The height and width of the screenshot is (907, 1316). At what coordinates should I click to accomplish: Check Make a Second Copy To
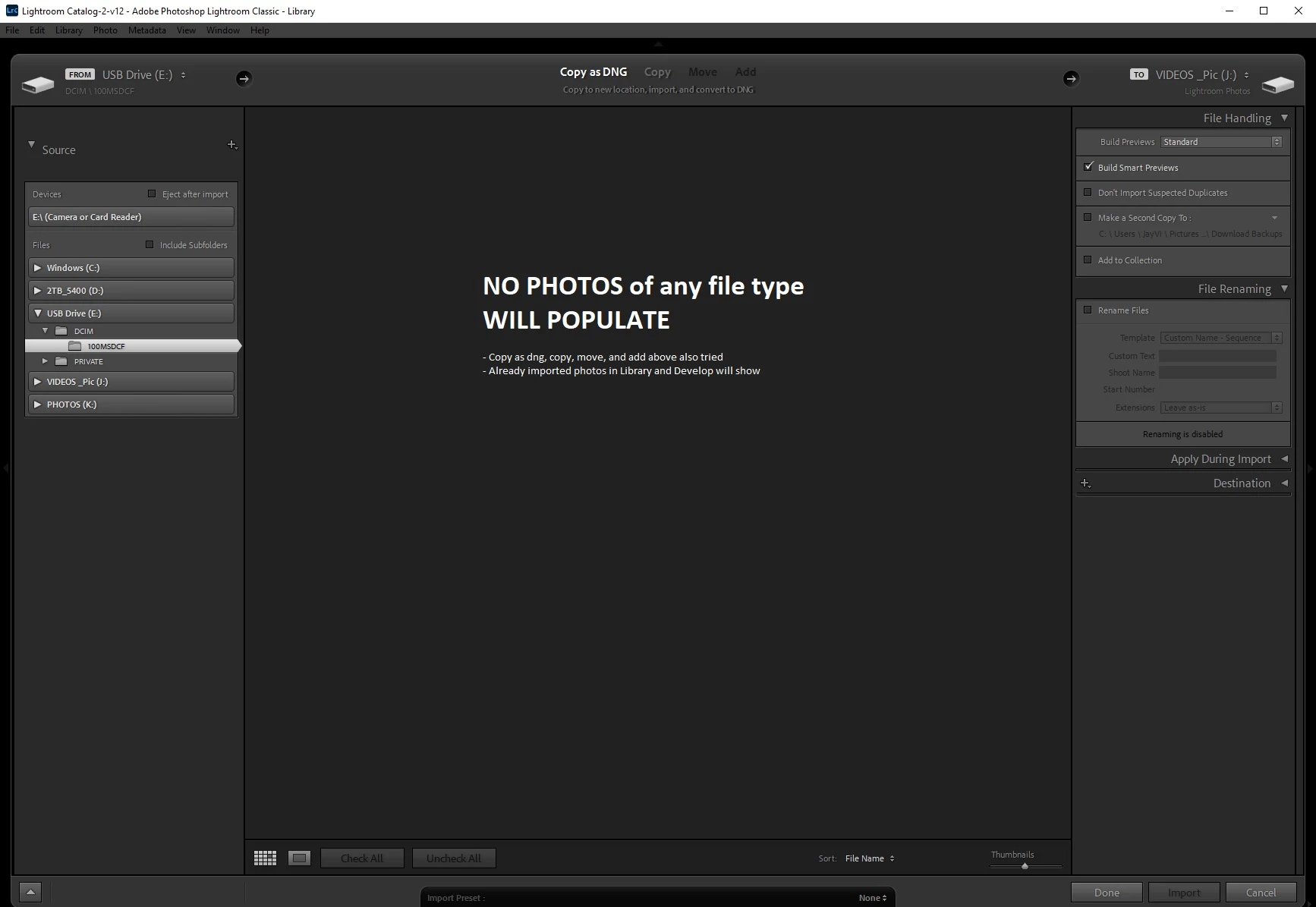(1088, 218)
